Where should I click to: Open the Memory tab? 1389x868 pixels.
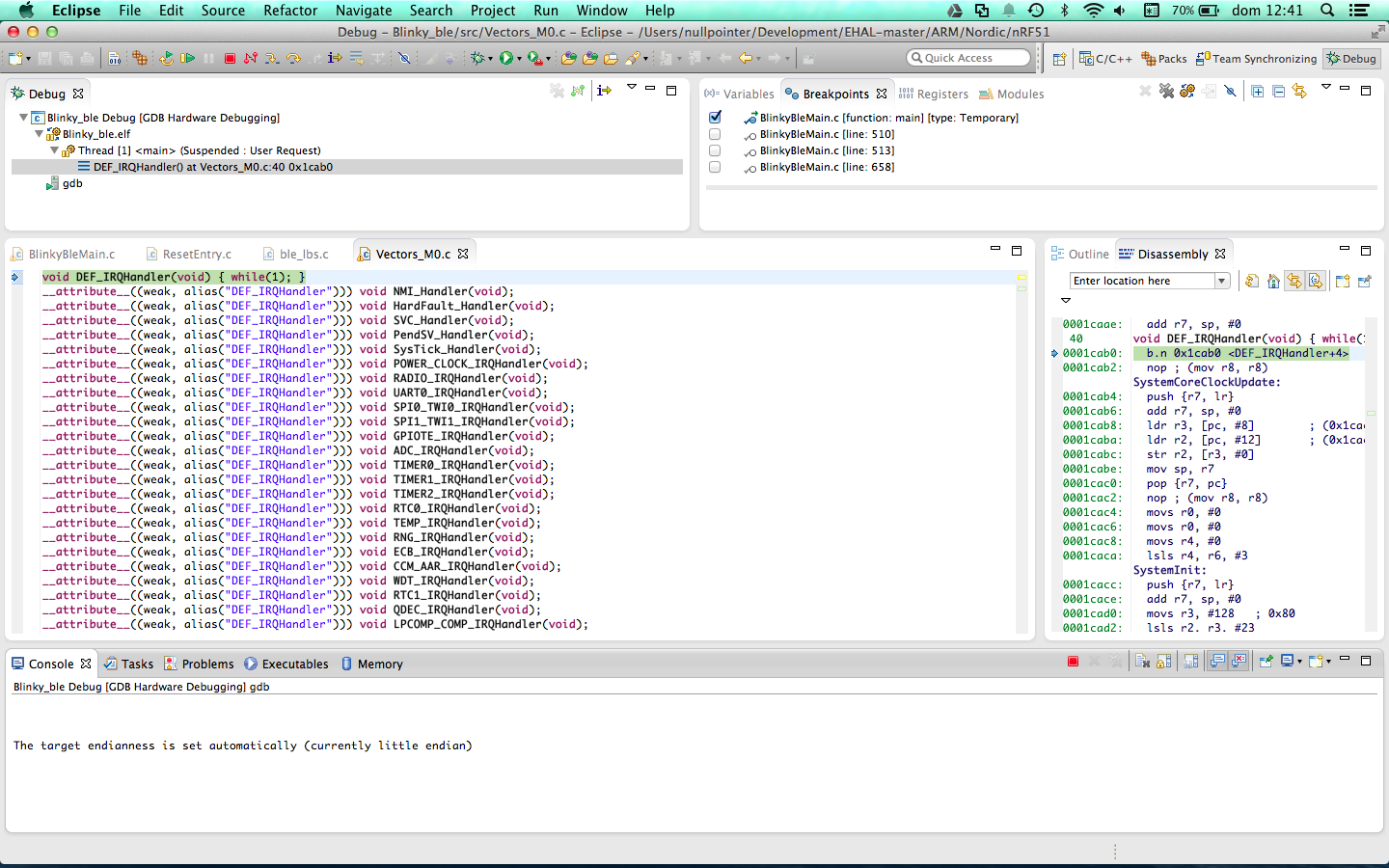pyautogui.click(x=371, y=664)
